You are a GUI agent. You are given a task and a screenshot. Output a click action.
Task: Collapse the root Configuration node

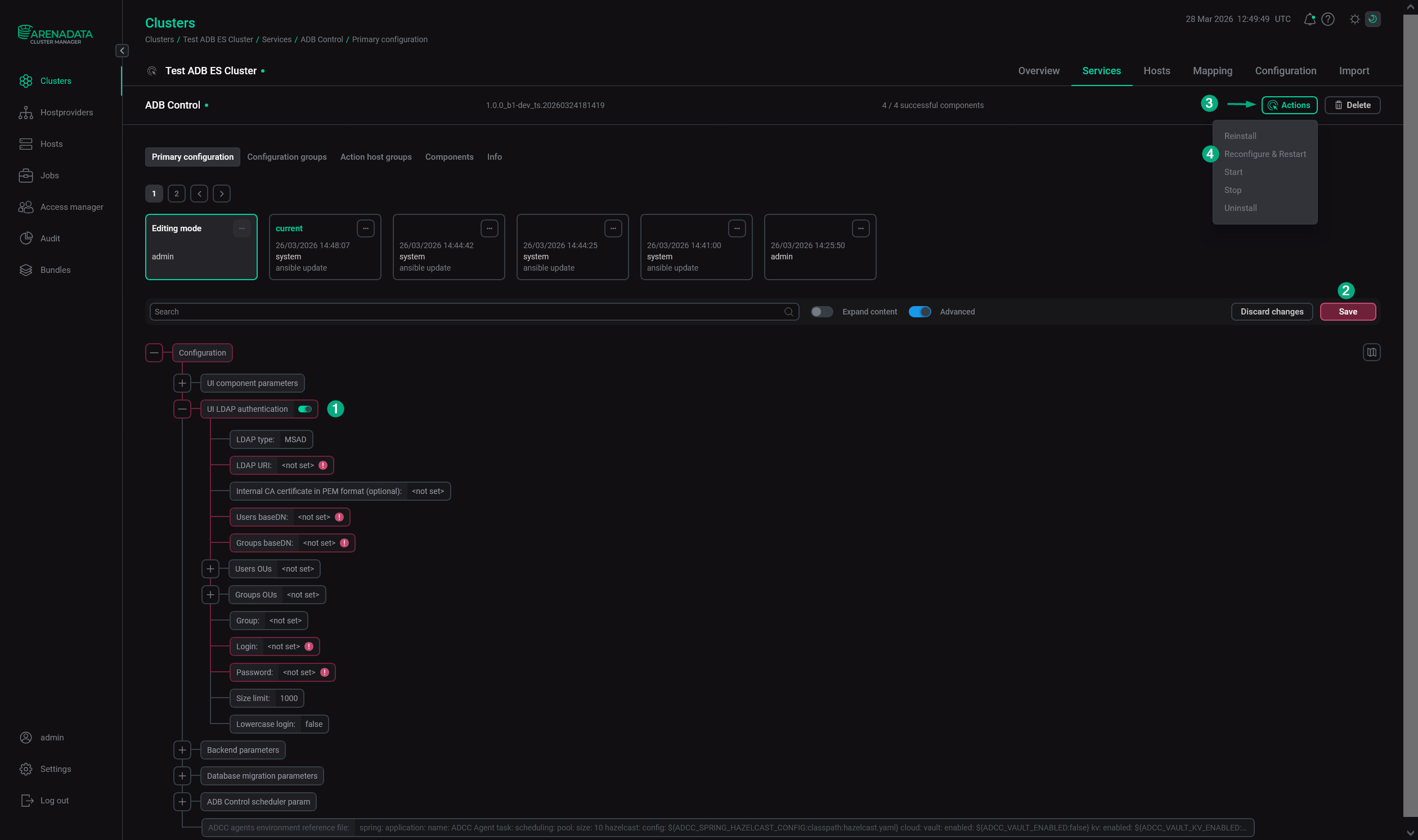coord(154,353)
